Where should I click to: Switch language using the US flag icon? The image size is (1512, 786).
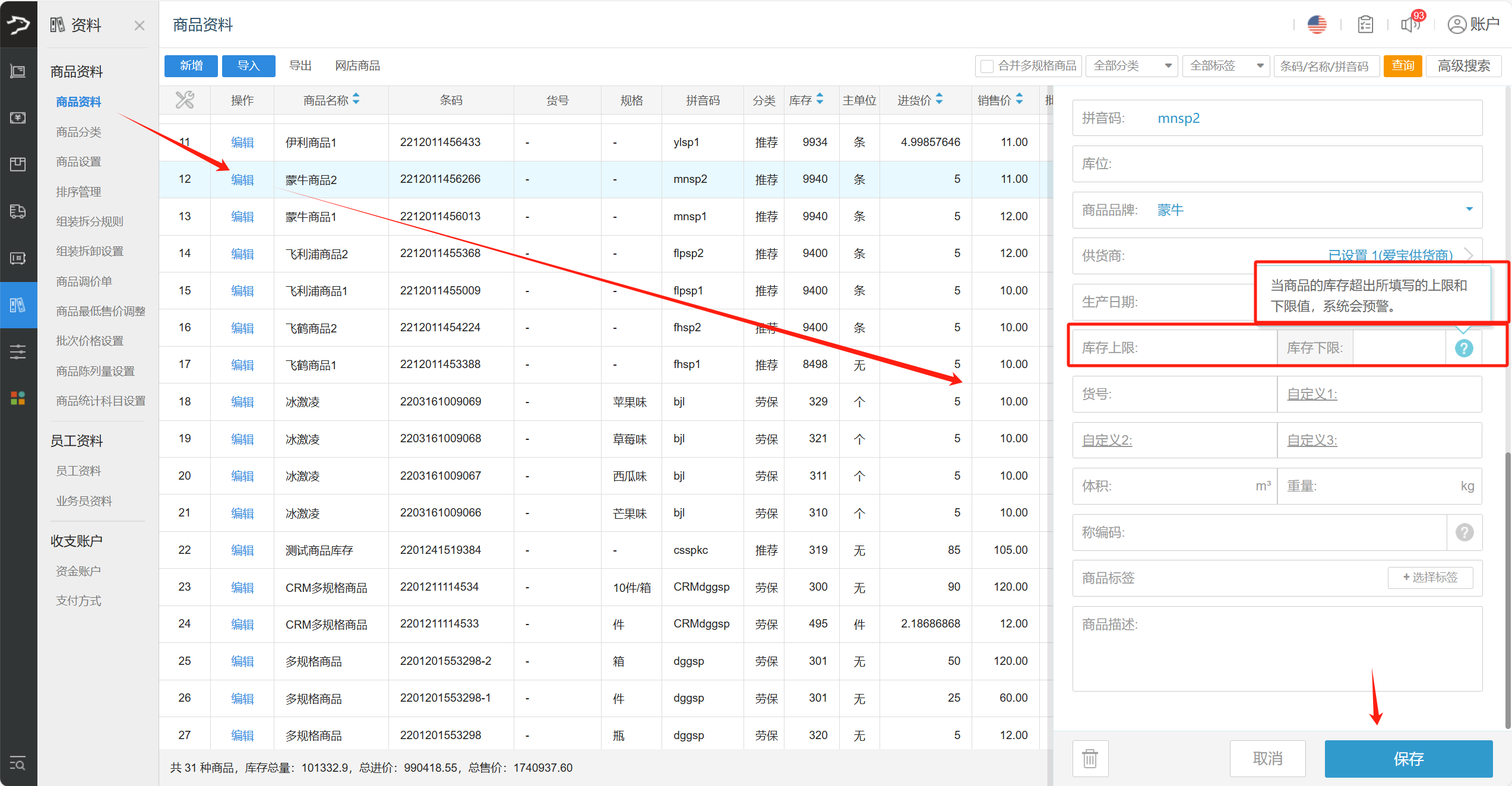(1317, 24)
